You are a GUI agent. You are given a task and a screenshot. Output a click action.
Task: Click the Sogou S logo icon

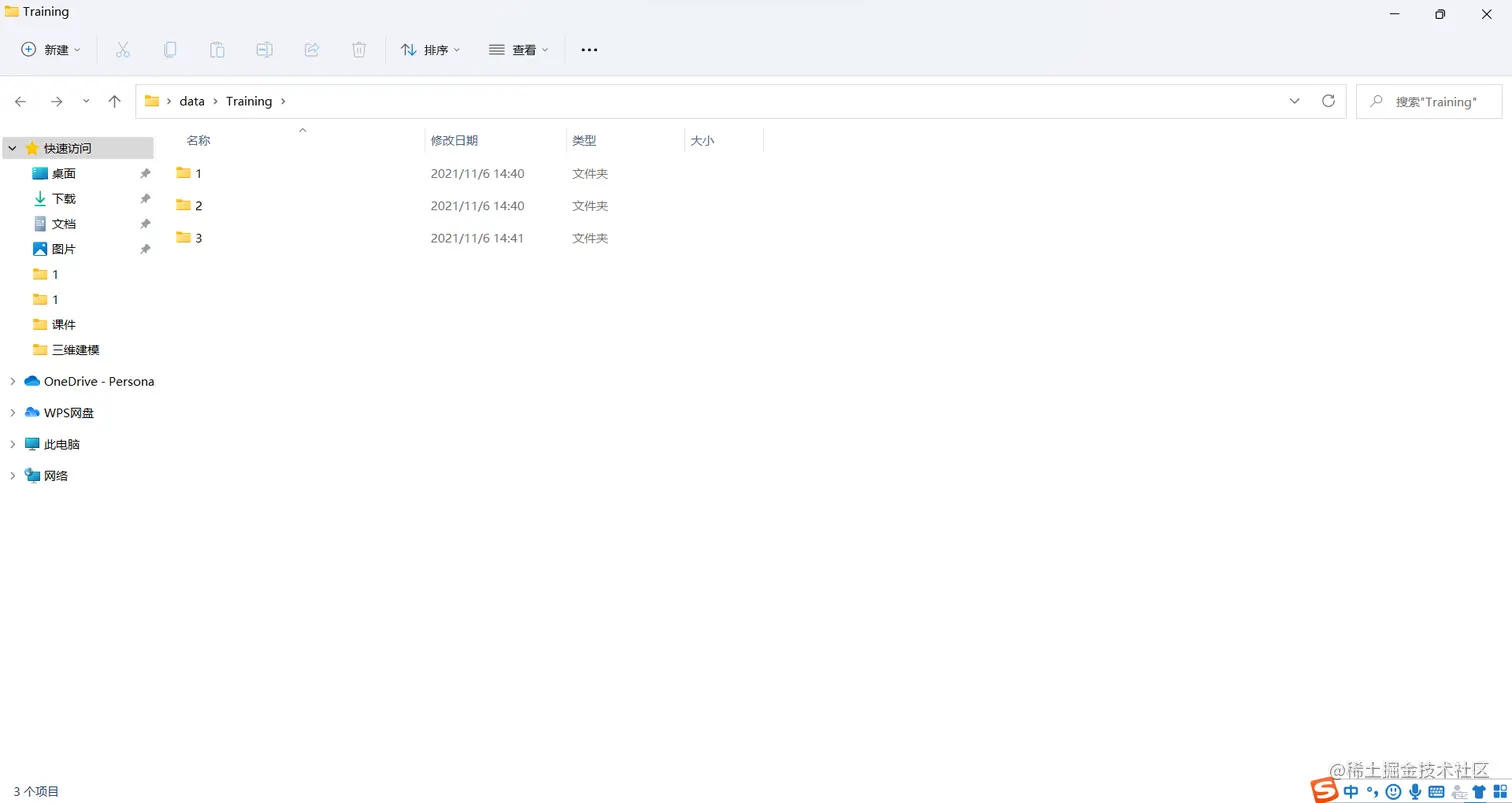(x=1325, y=790)
